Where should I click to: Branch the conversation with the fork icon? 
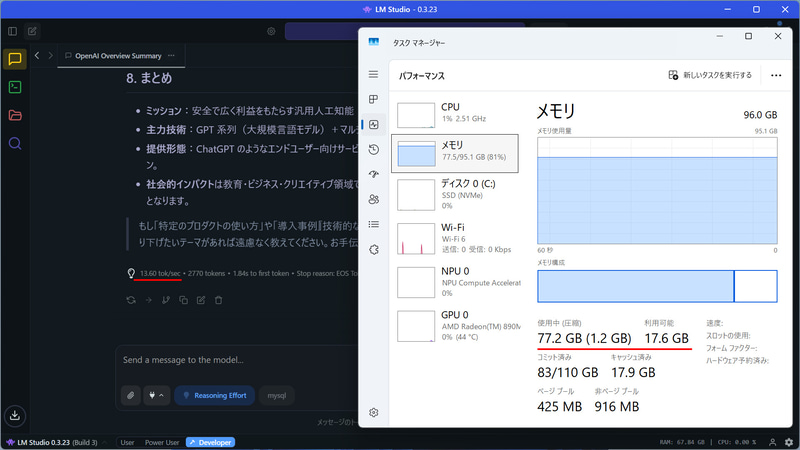point(166,300)
